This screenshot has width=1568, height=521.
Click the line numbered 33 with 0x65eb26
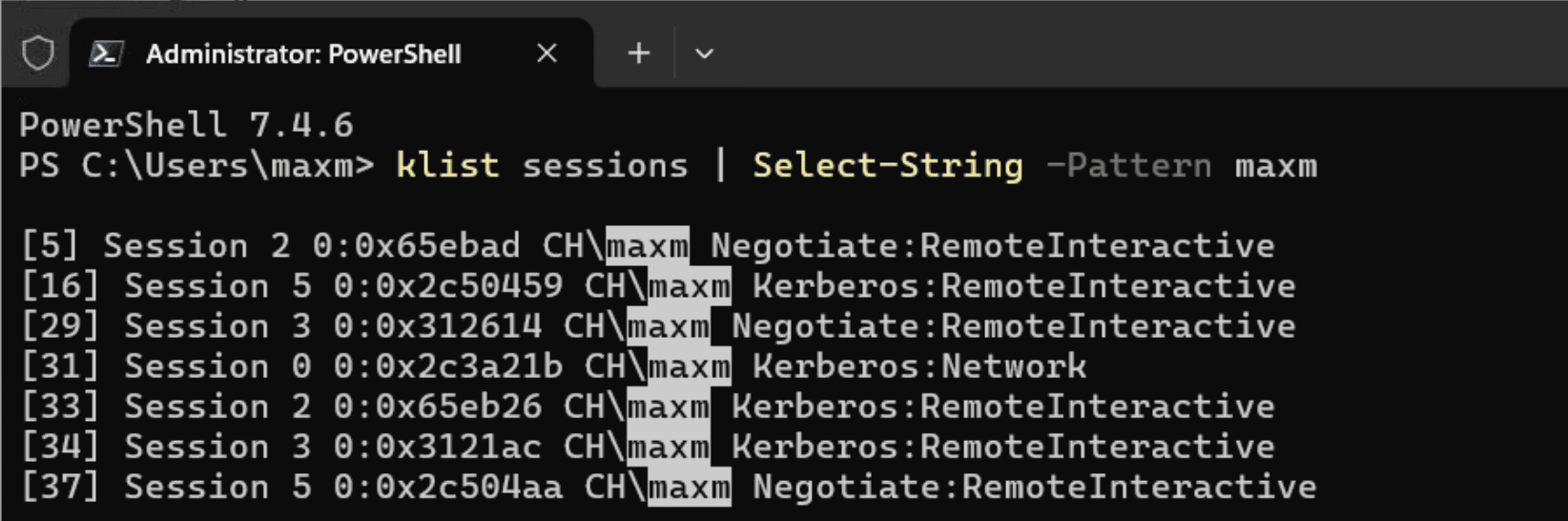point(648,406)
